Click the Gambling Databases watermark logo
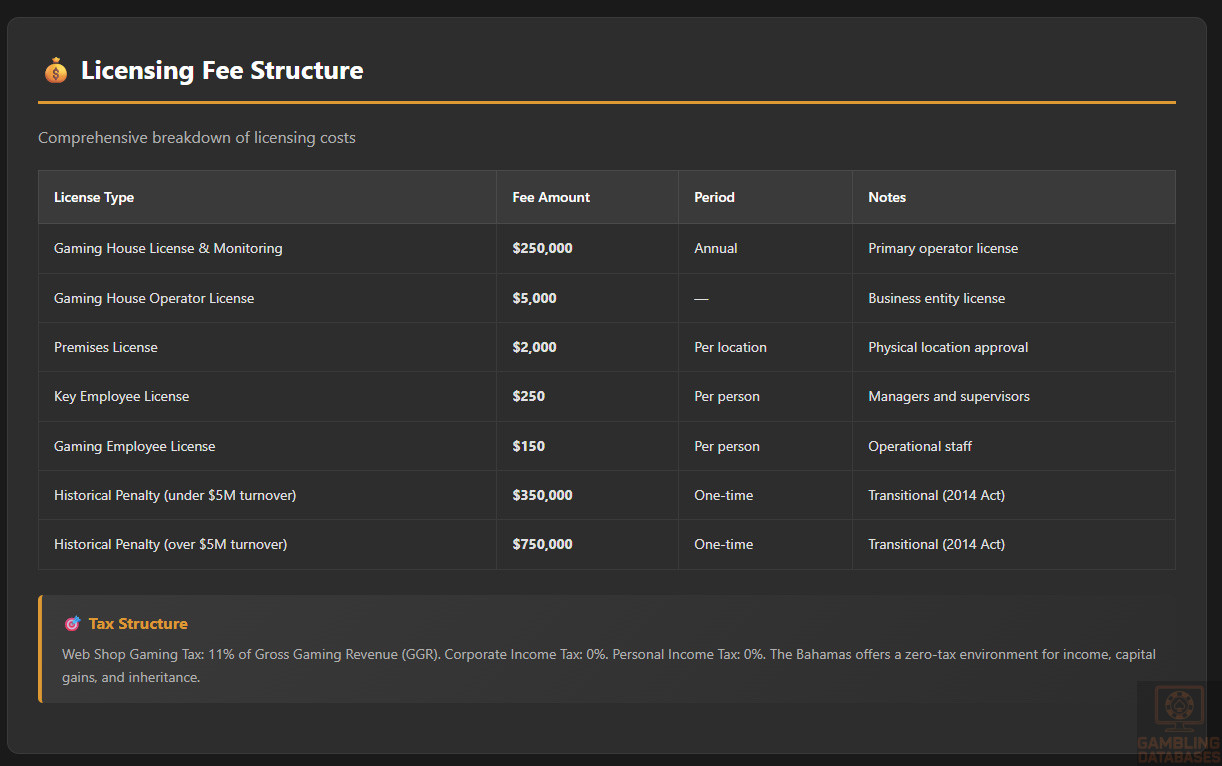Screen dimensions: 1222x766 pos(1179,720)
